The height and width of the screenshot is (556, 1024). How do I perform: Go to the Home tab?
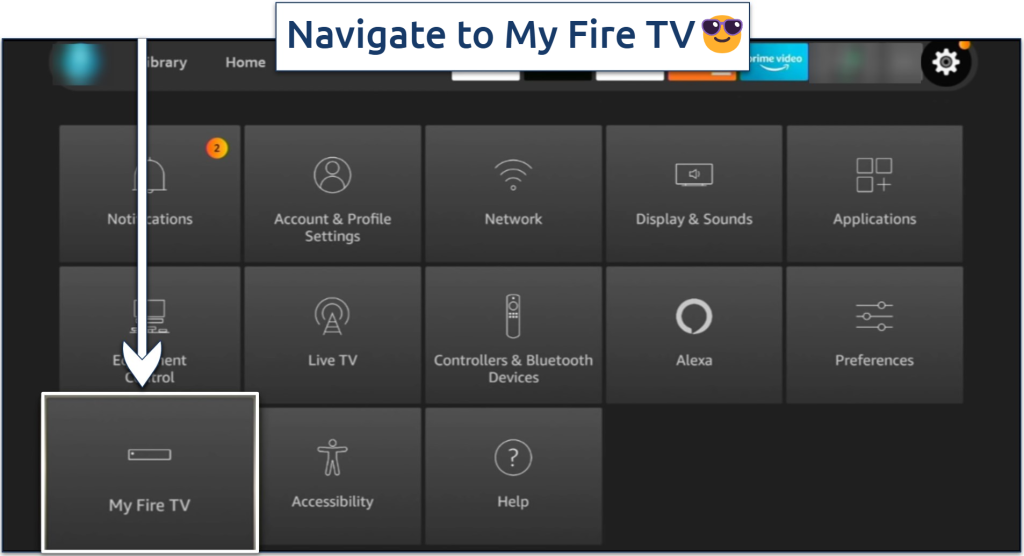pyautogui.click(x=246, y=63)
